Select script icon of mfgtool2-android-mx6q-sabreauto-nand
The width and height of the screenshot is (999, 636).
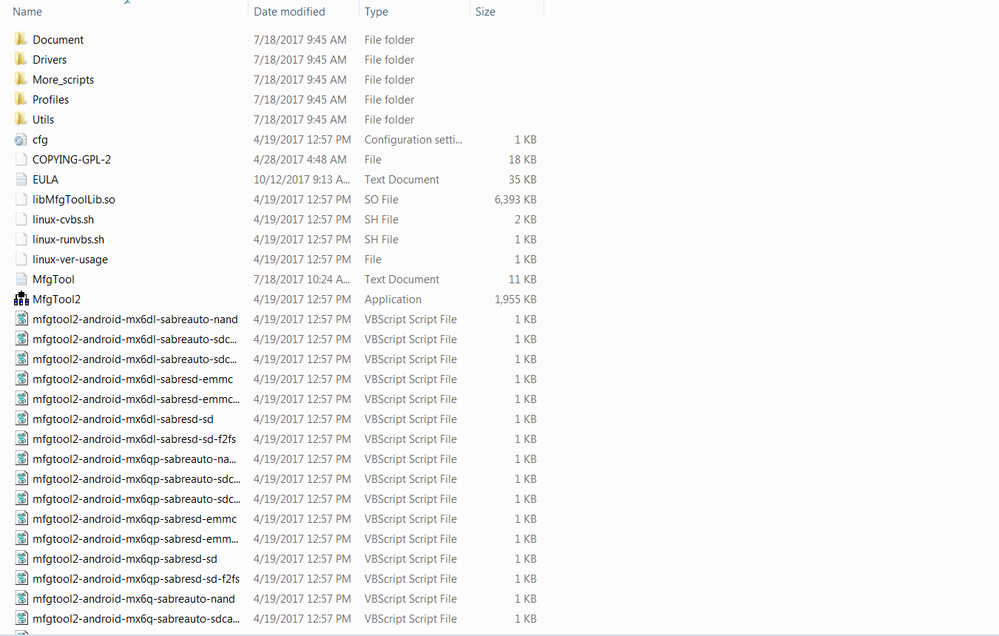click(x=22, y=598)
